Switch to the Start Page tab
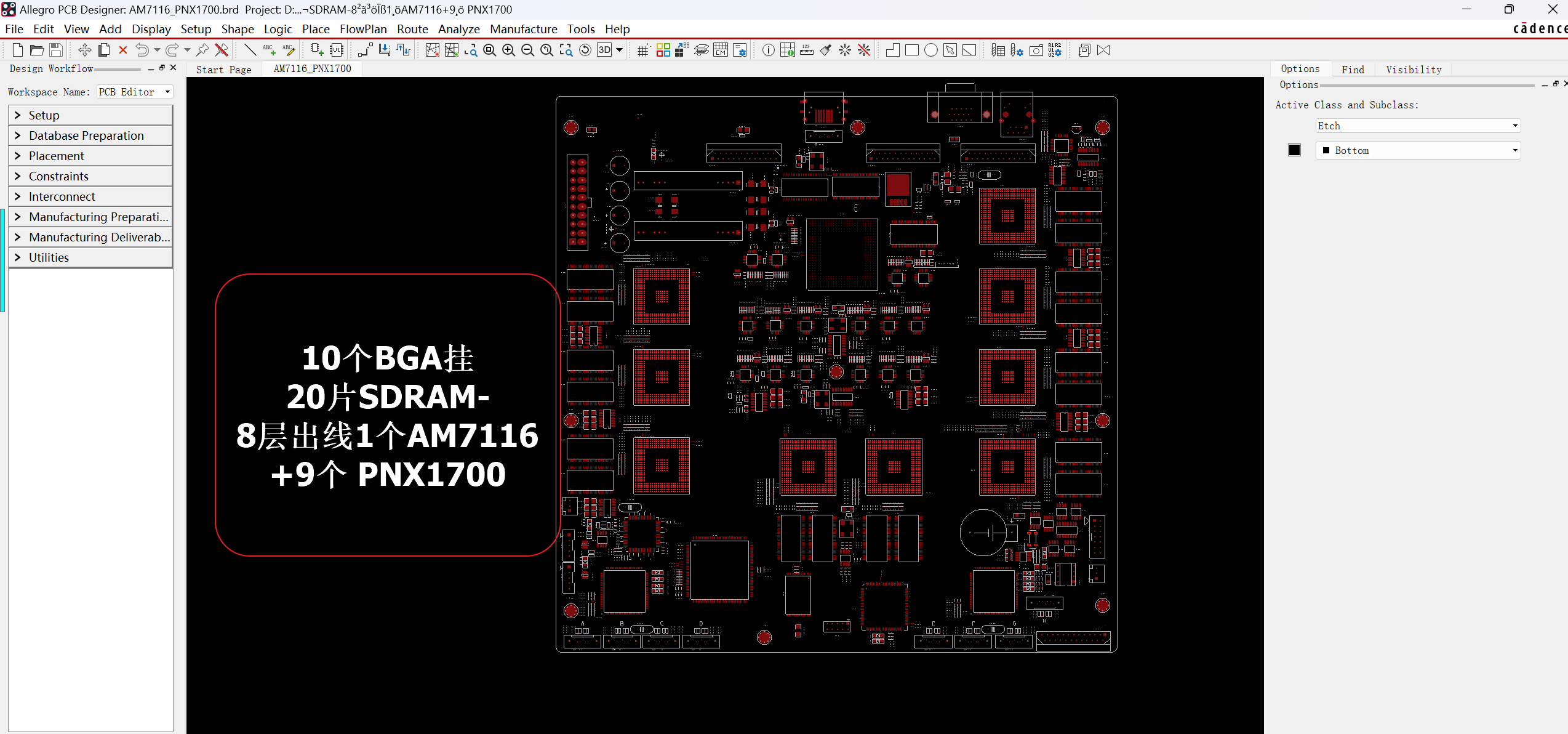The image size is (1568, 734). (223, 70)
